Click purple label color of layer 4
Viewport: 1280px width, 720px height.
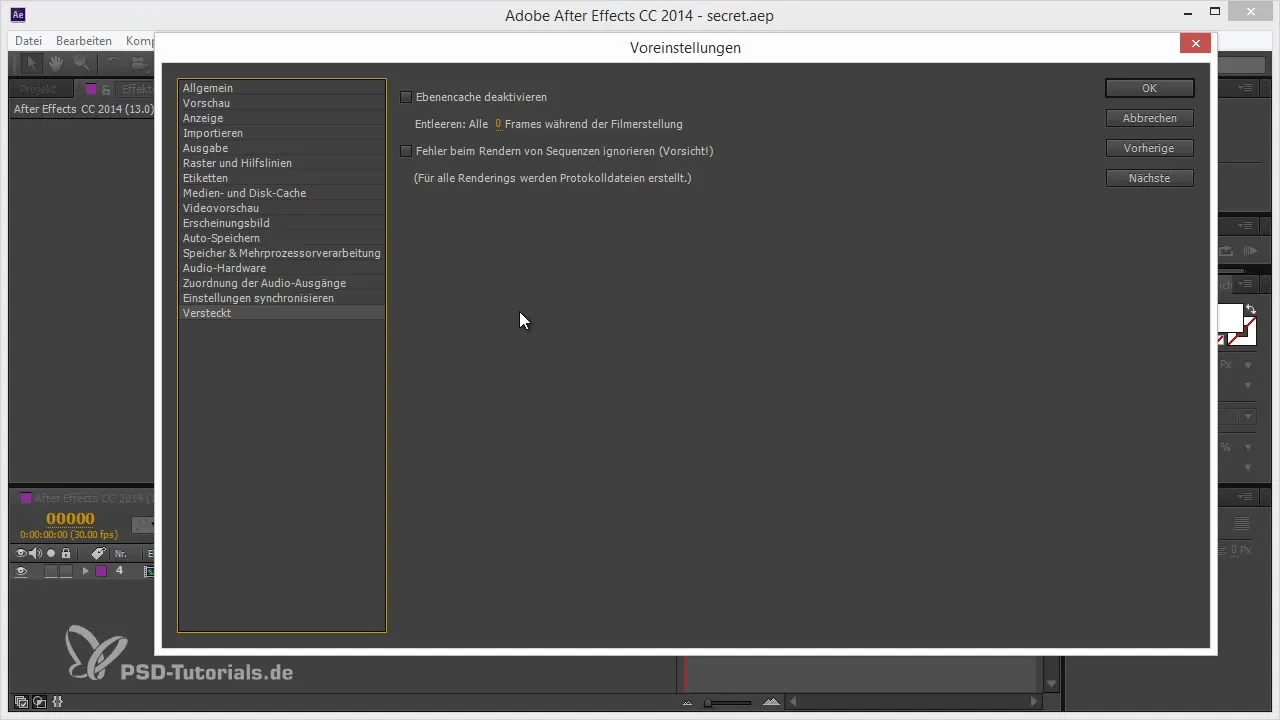pos(101,571)
